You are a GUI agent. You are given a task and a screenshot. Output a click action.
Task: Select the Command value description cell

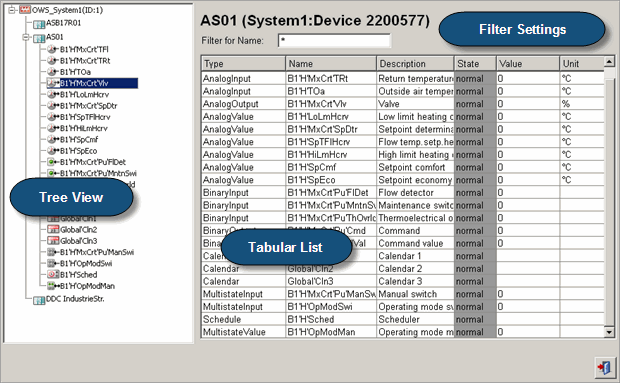click(415, 243)
